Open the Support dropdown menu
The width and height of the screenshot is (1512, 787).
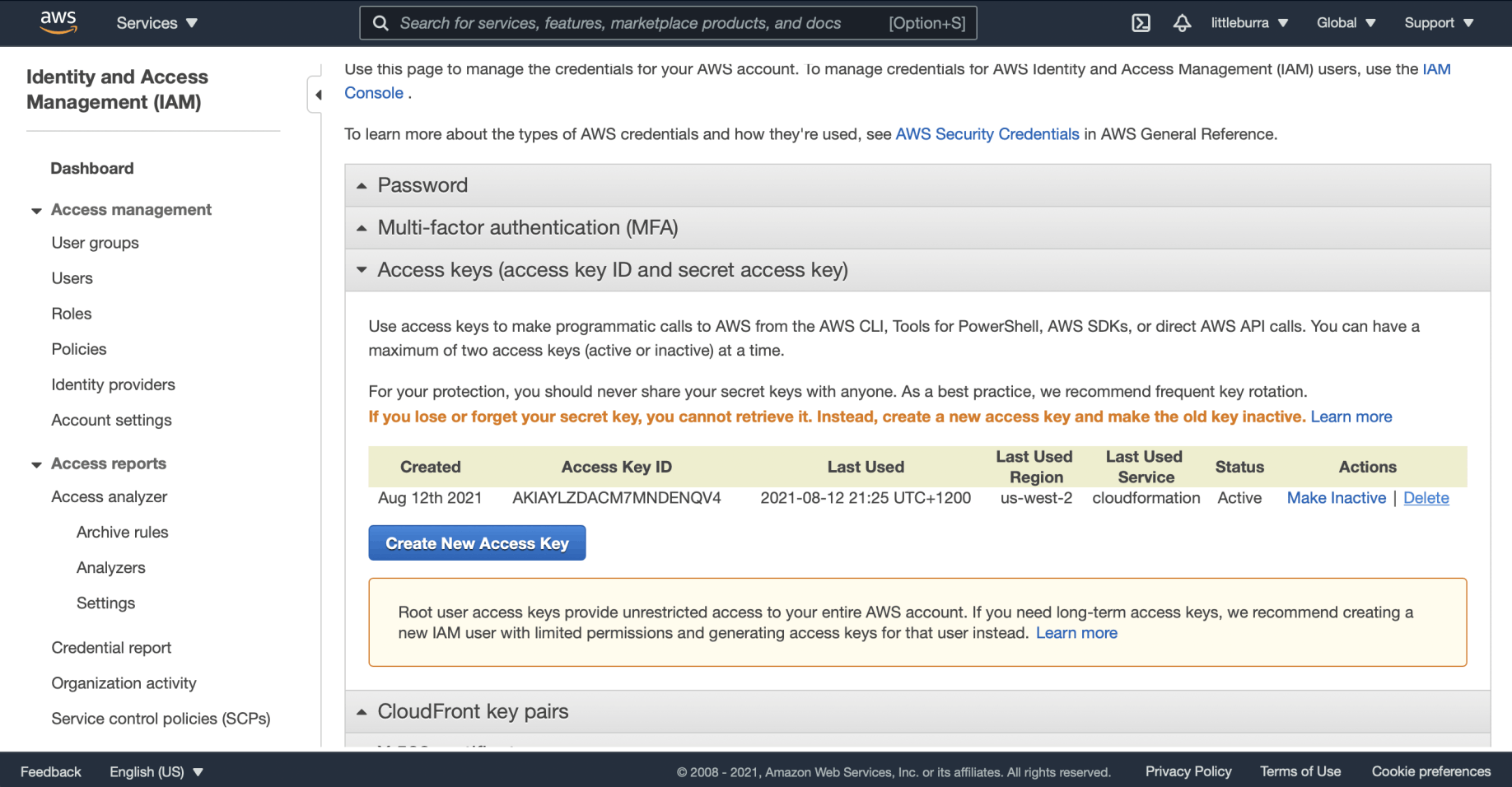pyautogui.click(x=1438, y=23)
